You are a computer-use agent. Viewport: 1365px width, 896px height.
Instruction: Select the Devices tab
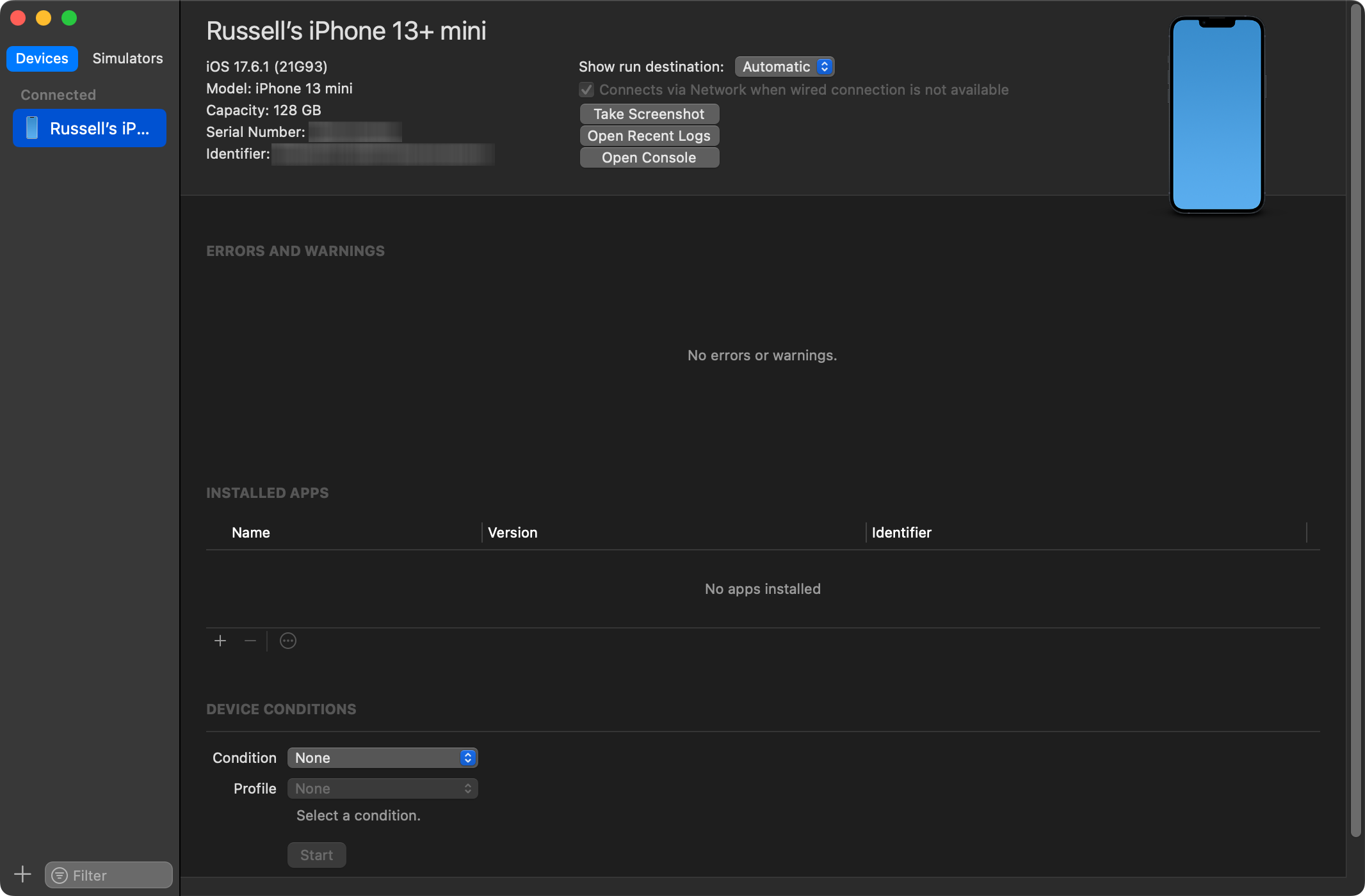[42, 58]
